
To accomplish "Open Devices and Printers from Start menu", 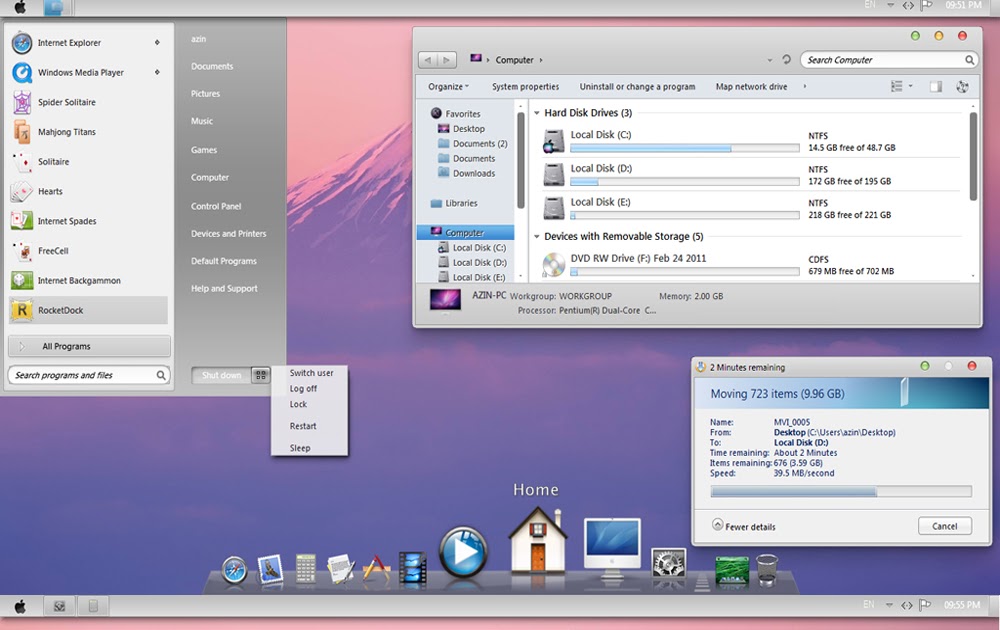I will pos(228,234).
